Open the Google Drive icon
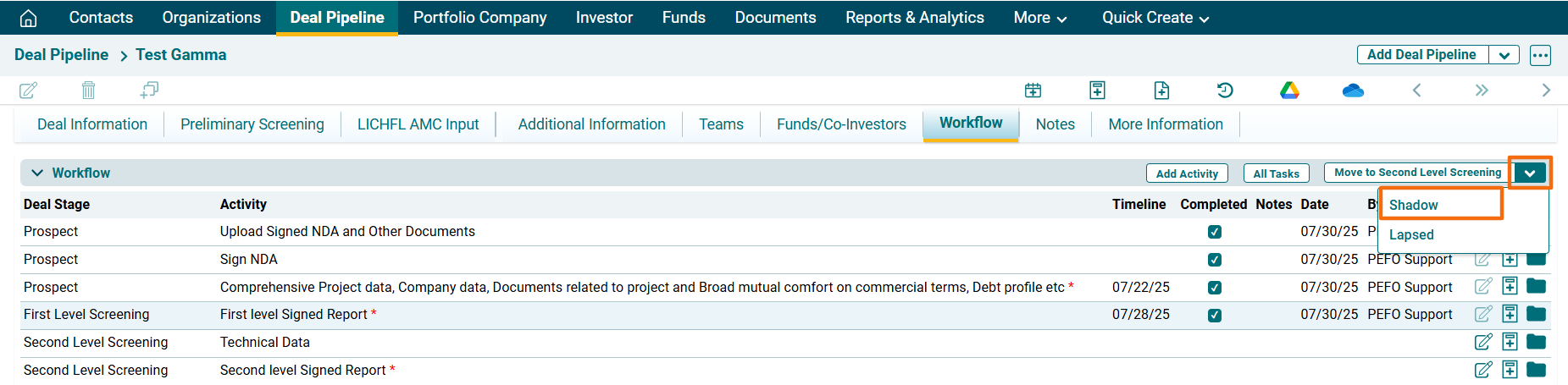This screenshot has height=385, width=1568. pyautogui.click(x=1289, y=90)
